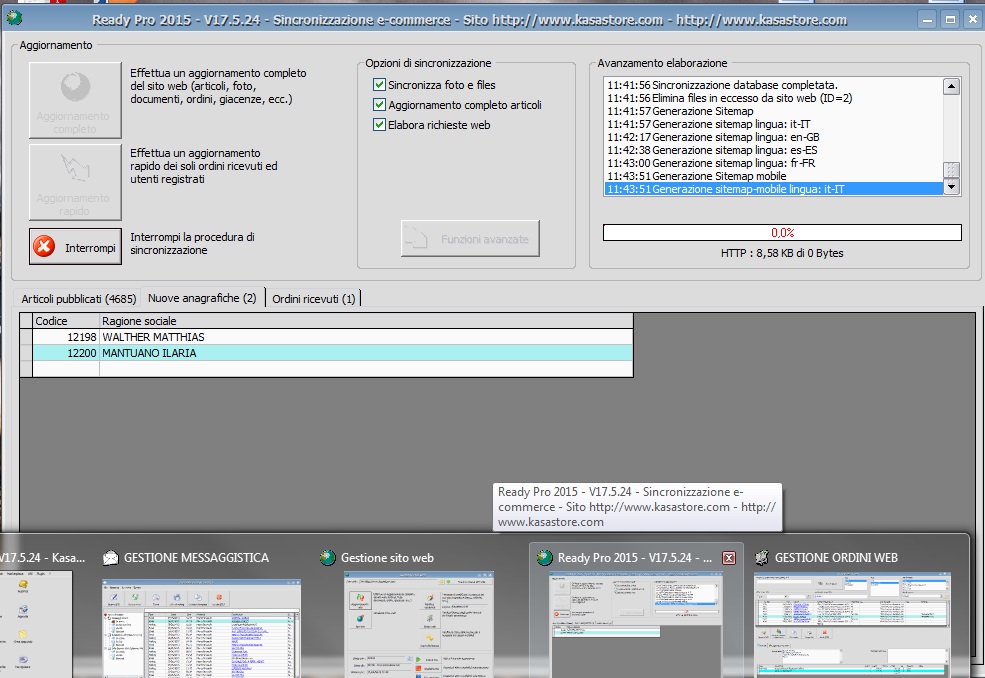The width and height of the screenshot is (985, 678).
Task: Click the Interrompi stop button
Action: coord(75,246)
